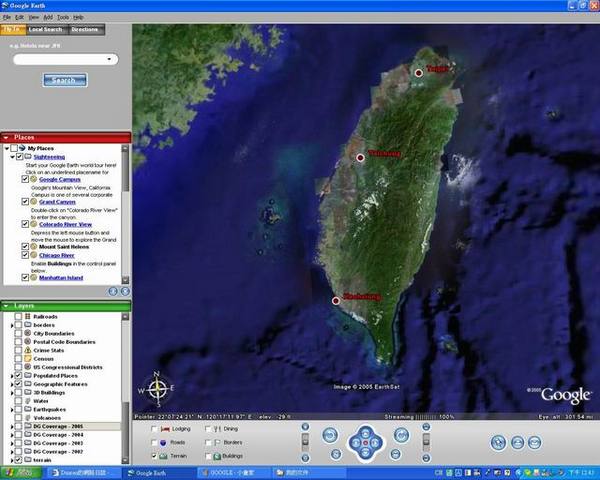
Task: Collapse the Places panel header
Action: [6, 137]
